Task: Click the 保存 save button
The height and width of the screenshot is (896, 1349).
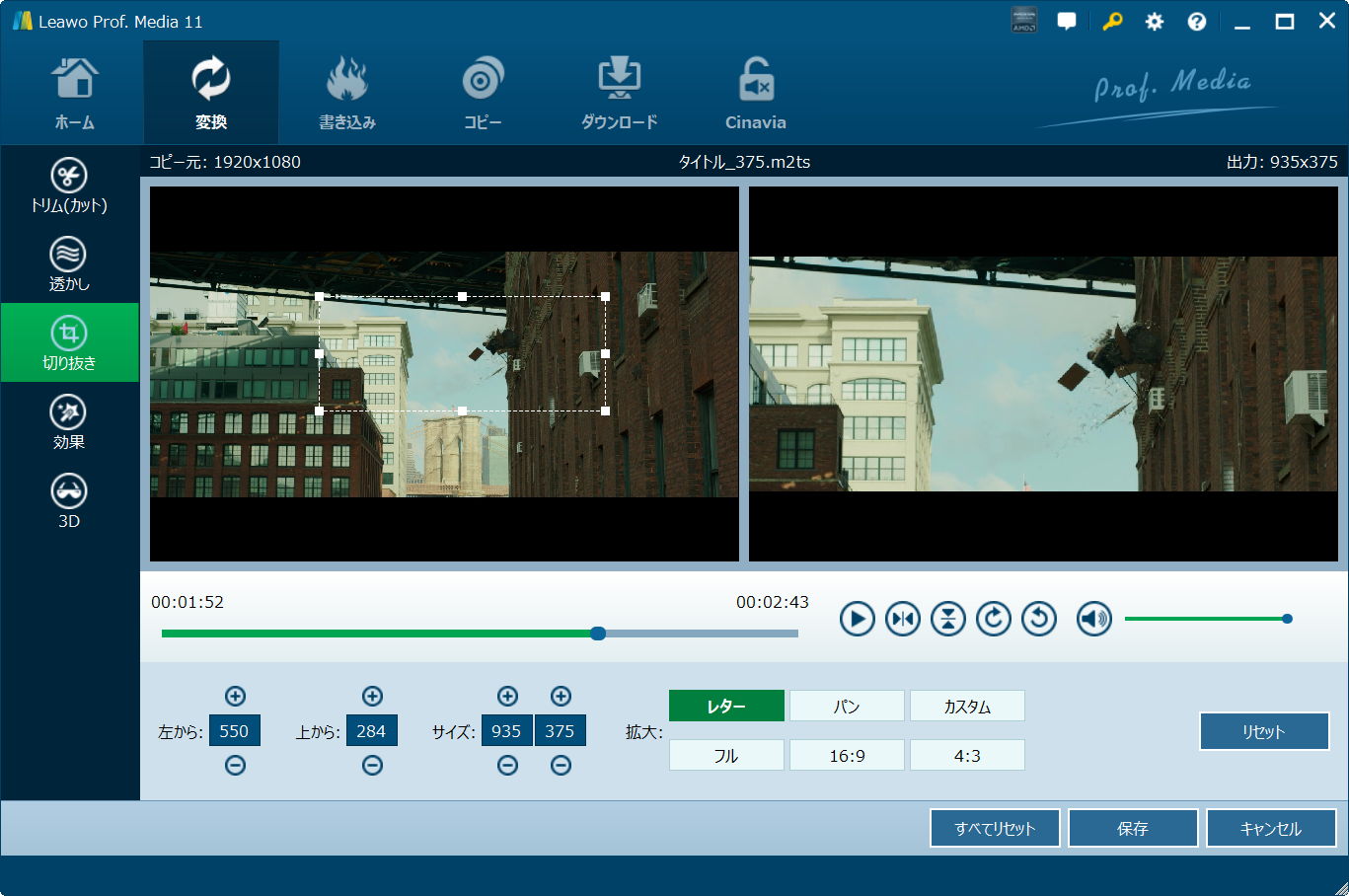Action: tap(1133, 828)
